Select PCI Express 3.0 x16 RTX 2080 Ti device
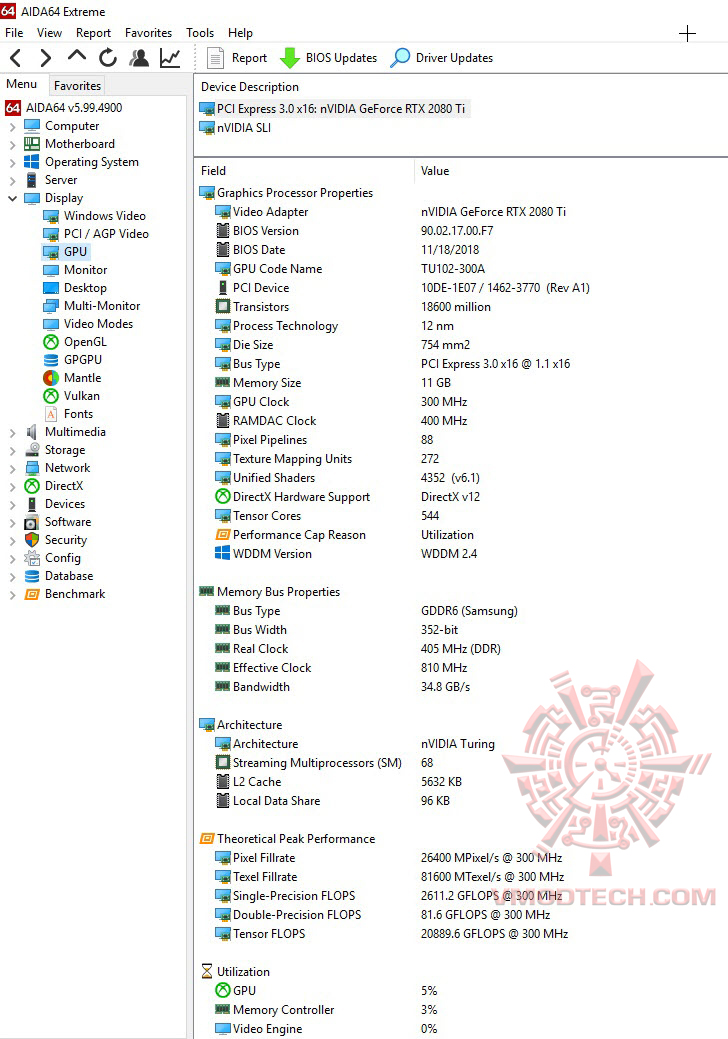Screen dimensions: 728x1039 [x=340, y=109]
